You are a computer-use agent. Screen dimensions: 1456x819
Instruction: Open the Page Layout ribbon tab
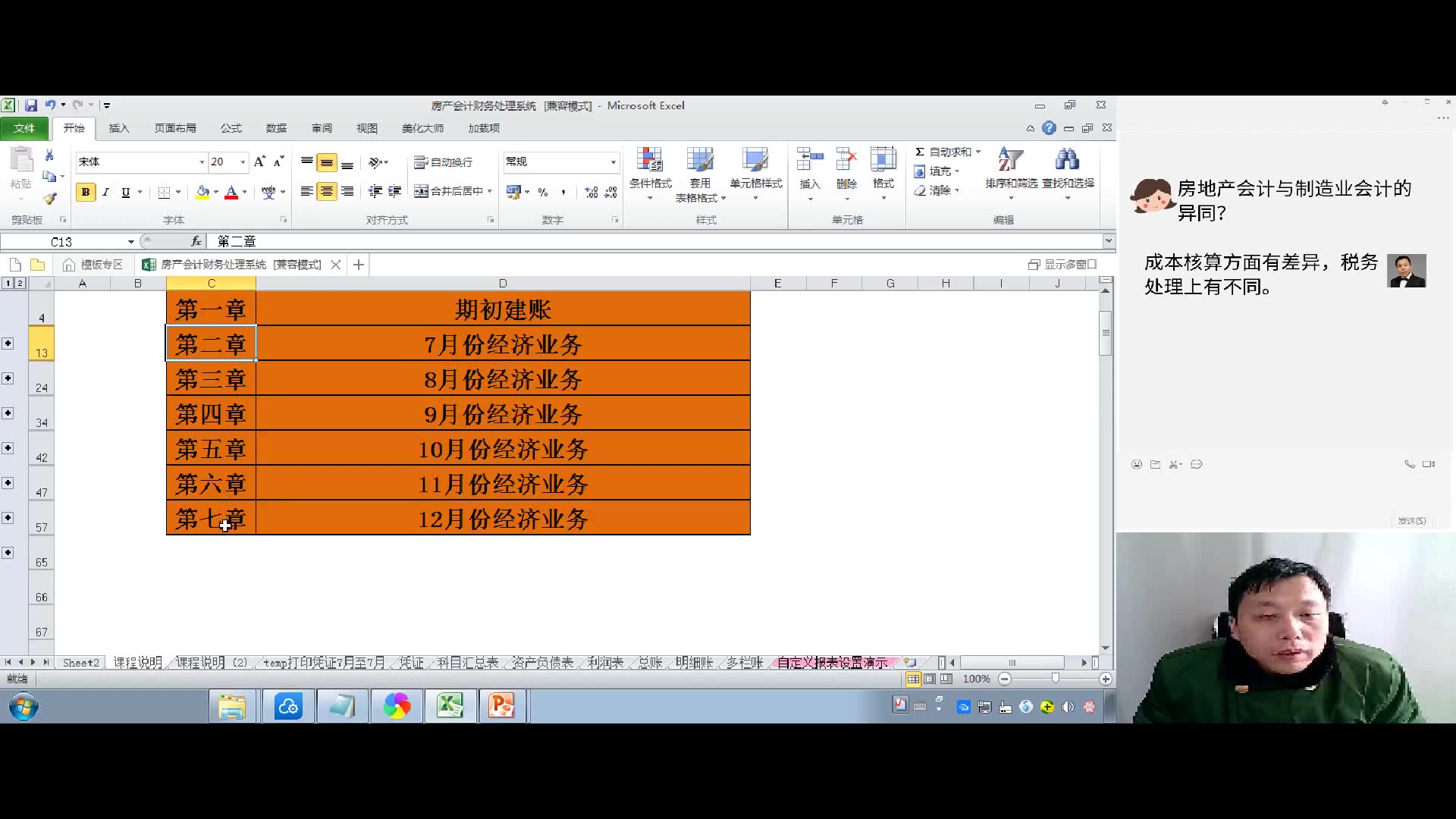click(x=175, y=128)
